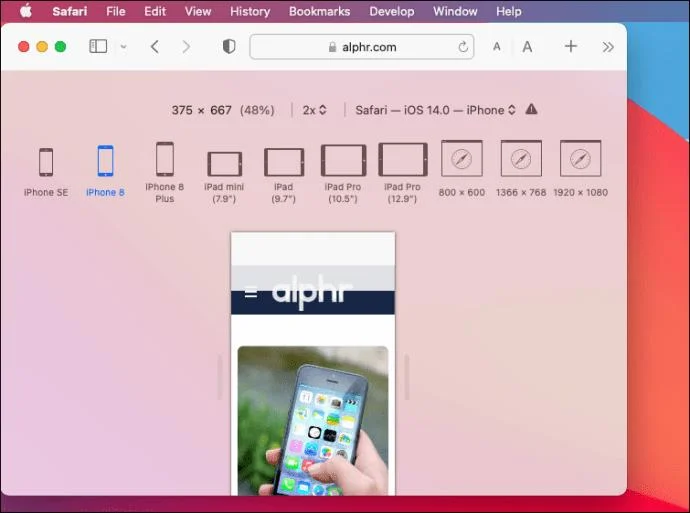Screen dimensions: 690x513
Task: Select the 1920 × 1080 window preset
Action: point(580,169)
